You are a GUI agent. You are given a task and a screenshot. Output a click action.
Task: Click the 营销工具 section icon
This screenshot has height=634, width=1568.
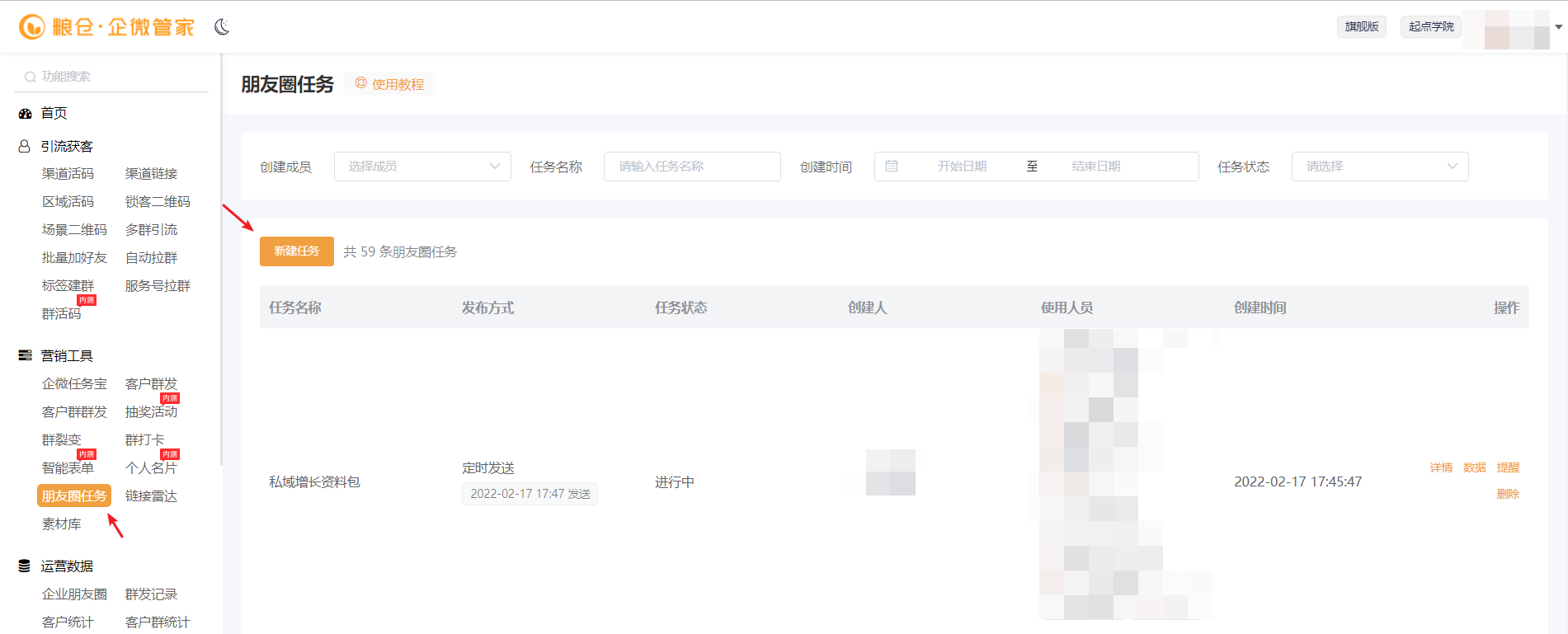(x=25, y=356)
